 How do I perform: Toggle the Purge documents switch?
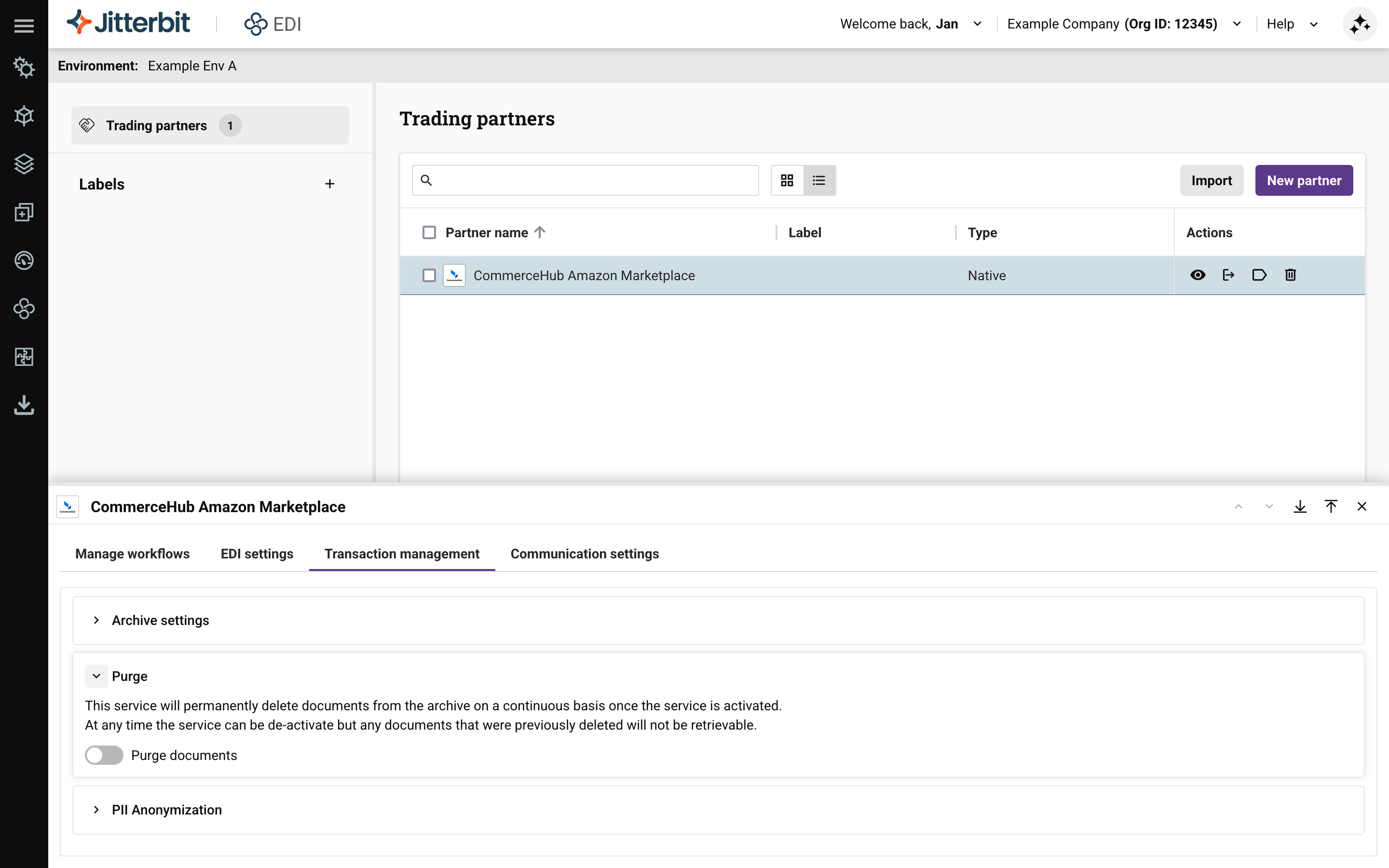[104, 755]
